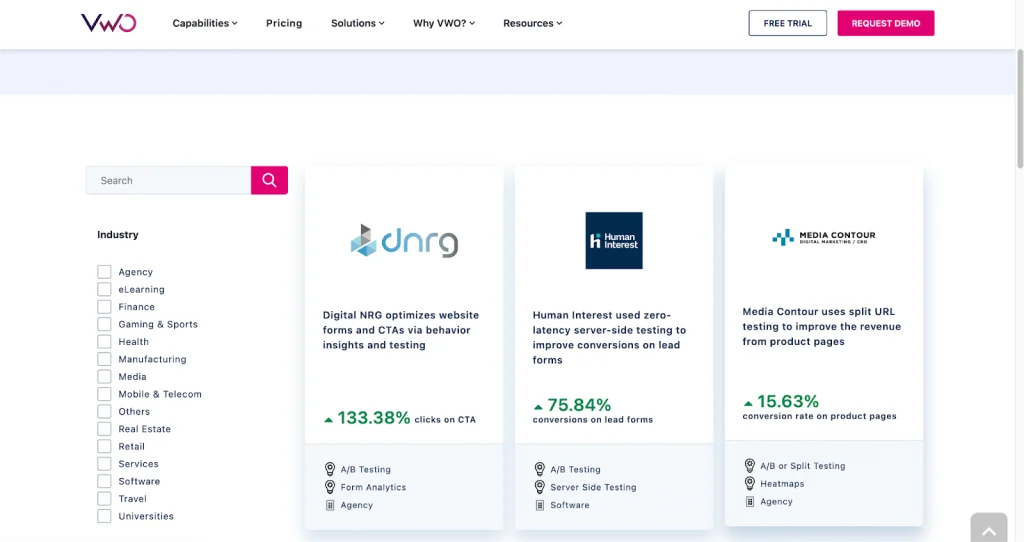The height and width of the screenshot is (542, 1024).
Task: Click the VWO logo
Action: click(108, 23)
